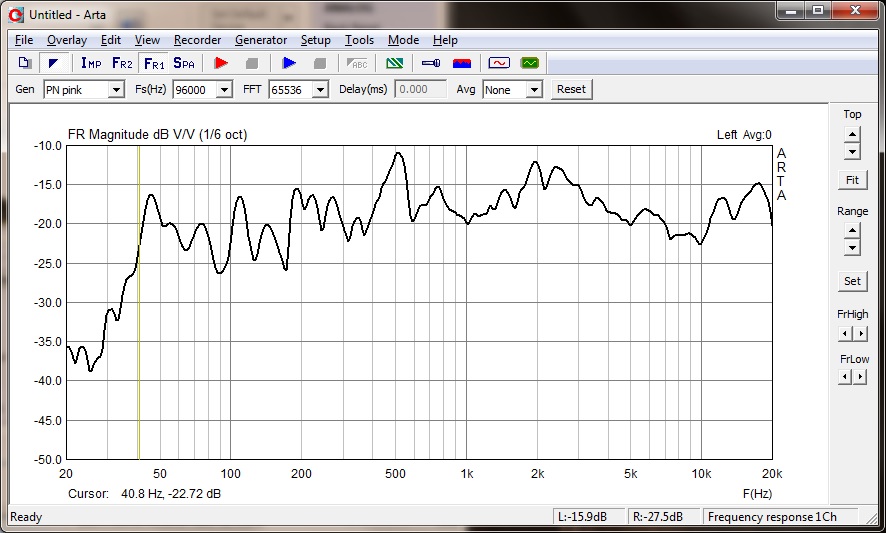This screenshot has width=886, height=533.
Task: Click the yellow cursor line in the graph
Action: point(139,302)
